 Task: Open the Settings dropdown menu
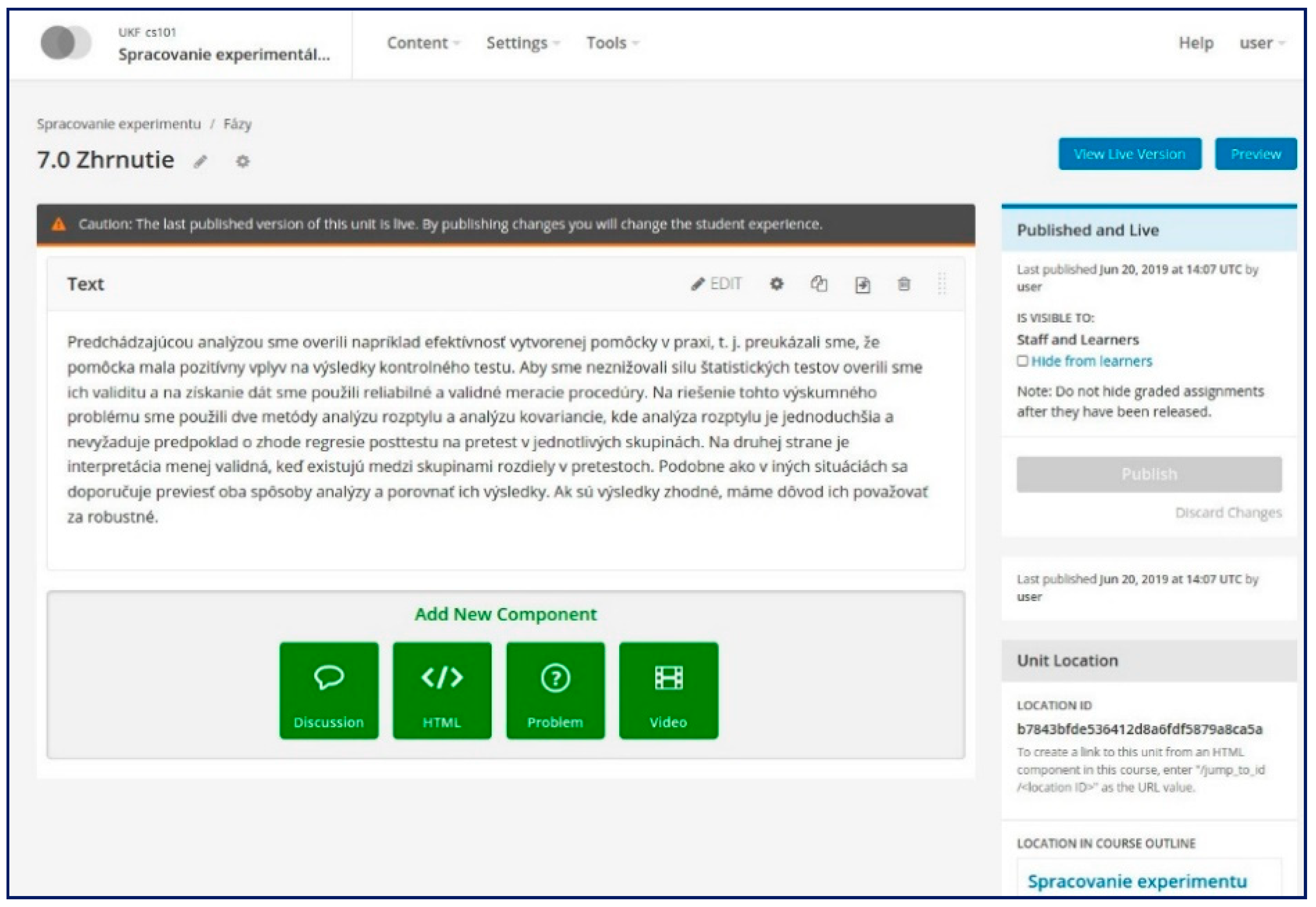pyautogui.click(x=522, y=43)
